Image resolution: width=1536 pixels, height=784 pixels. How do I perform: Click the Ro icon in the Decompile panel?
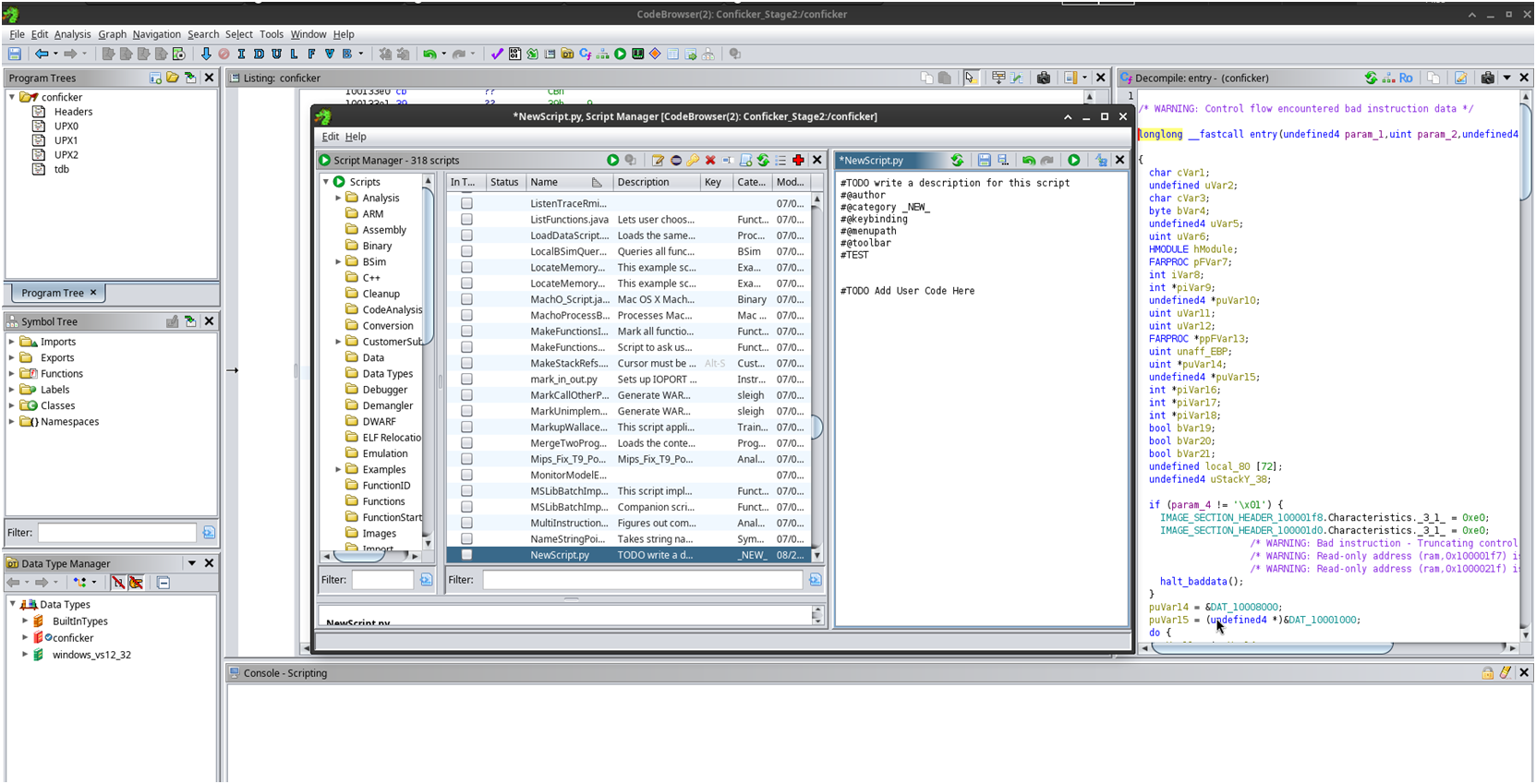(x=1406, y=78)
